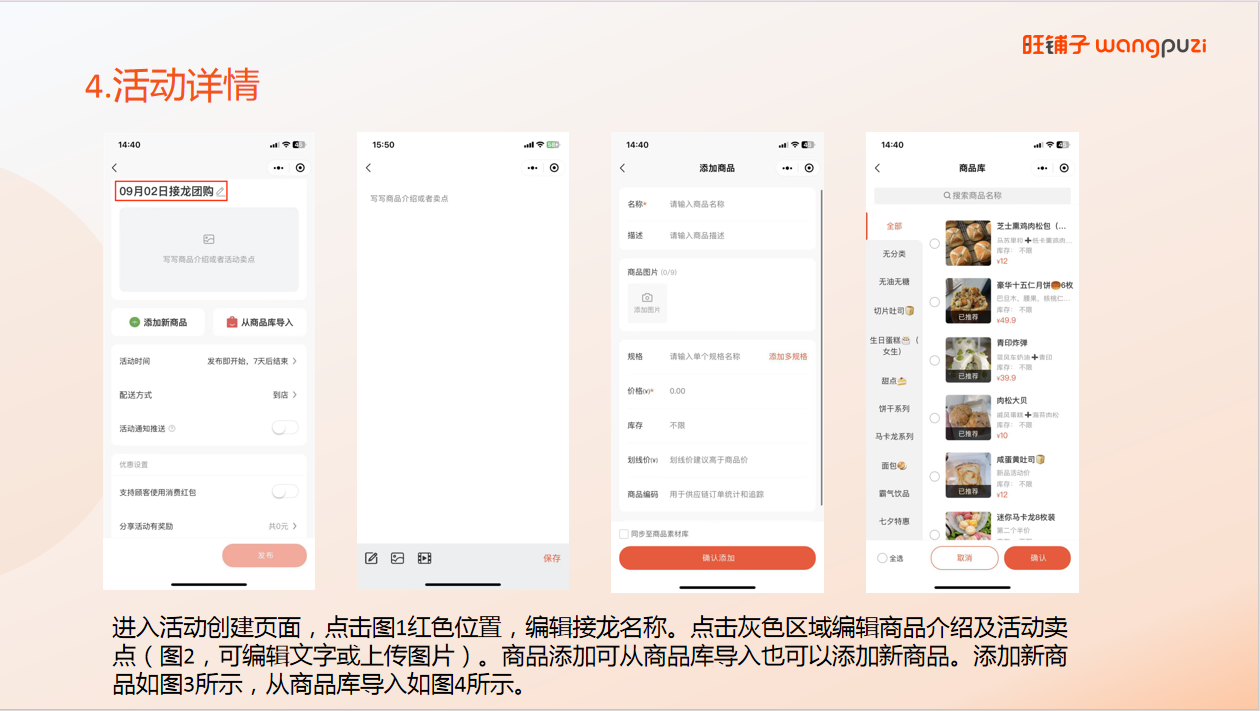Select the radio button for 咸蛋黄吐司
The height and width of the screenshot is (711, 1260).
click(935, 476)
